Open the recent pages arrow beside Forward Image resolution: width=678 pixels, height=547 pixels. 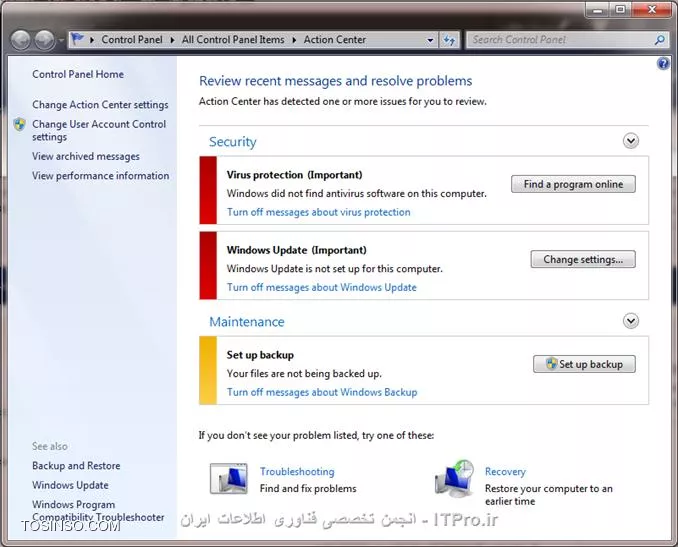pyautogui.click(x=61, y=40)
